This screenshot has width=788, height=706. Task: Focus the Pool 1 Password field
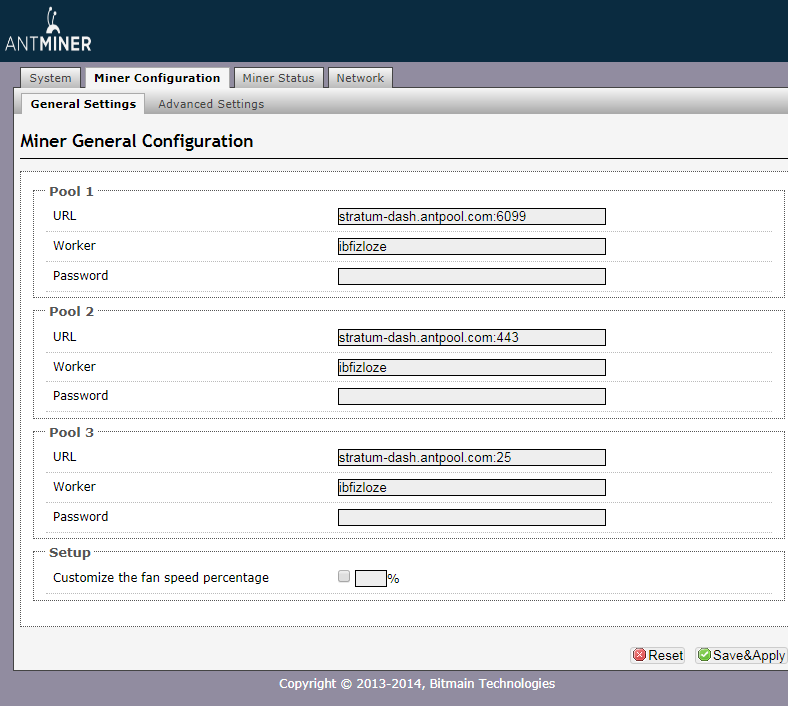(x=471, y=276)
